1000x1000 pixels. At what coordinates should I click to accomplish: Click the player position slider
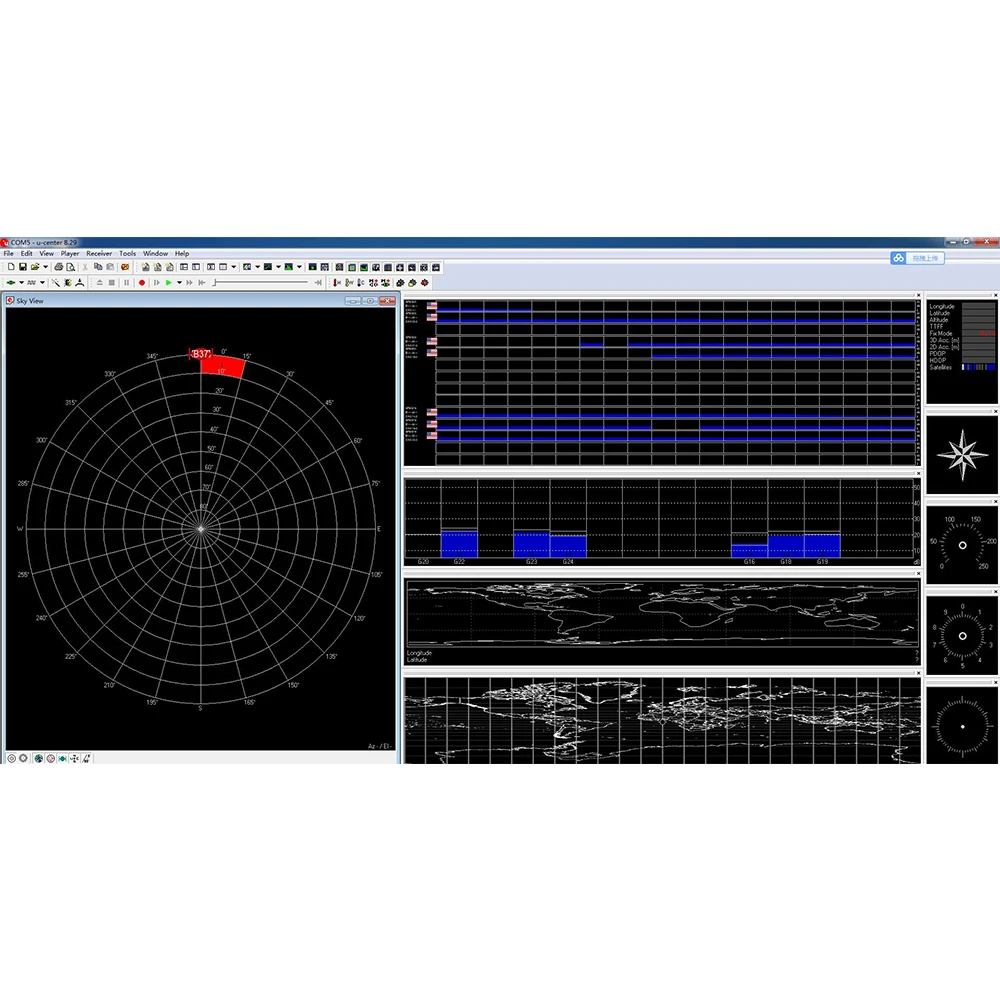(x=263, y=283)
